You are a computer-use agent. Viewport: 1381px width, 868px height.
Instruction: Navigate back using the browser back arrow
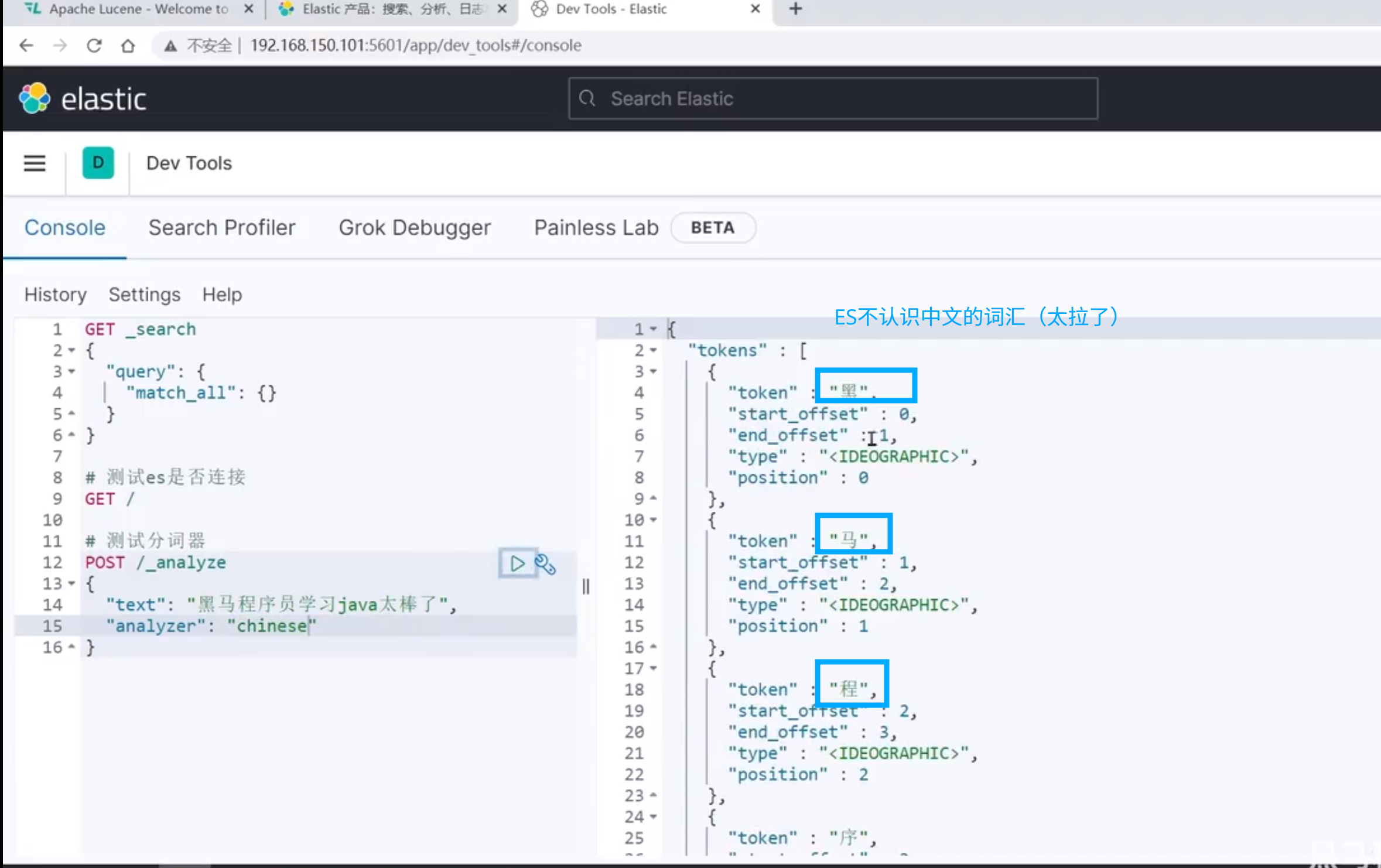(25, 45)
